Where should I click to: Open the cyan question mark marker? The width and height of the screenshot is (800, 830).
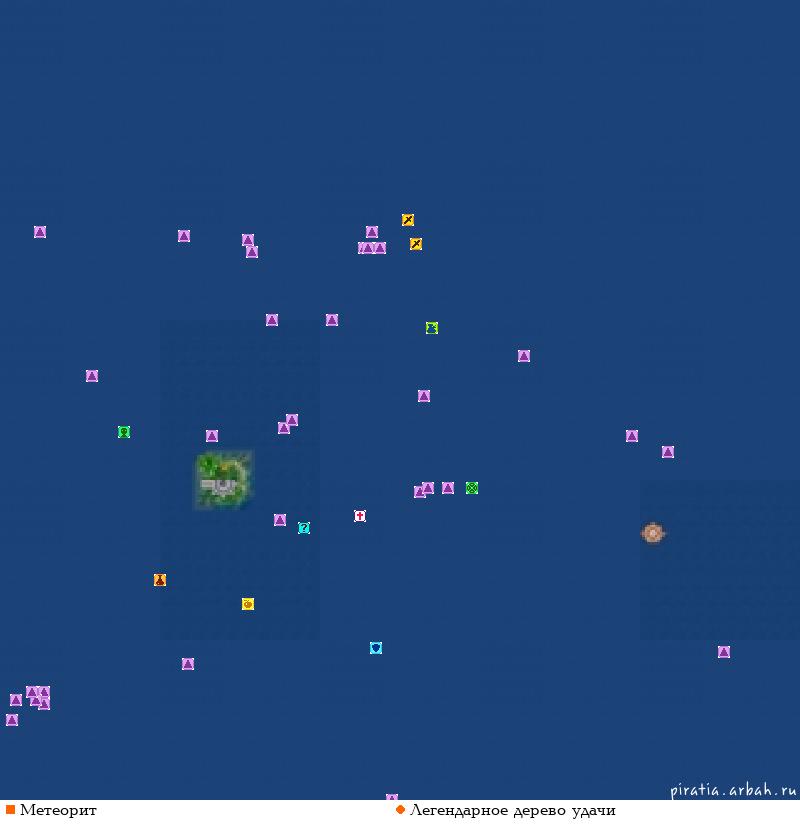(x=304, y=528)
